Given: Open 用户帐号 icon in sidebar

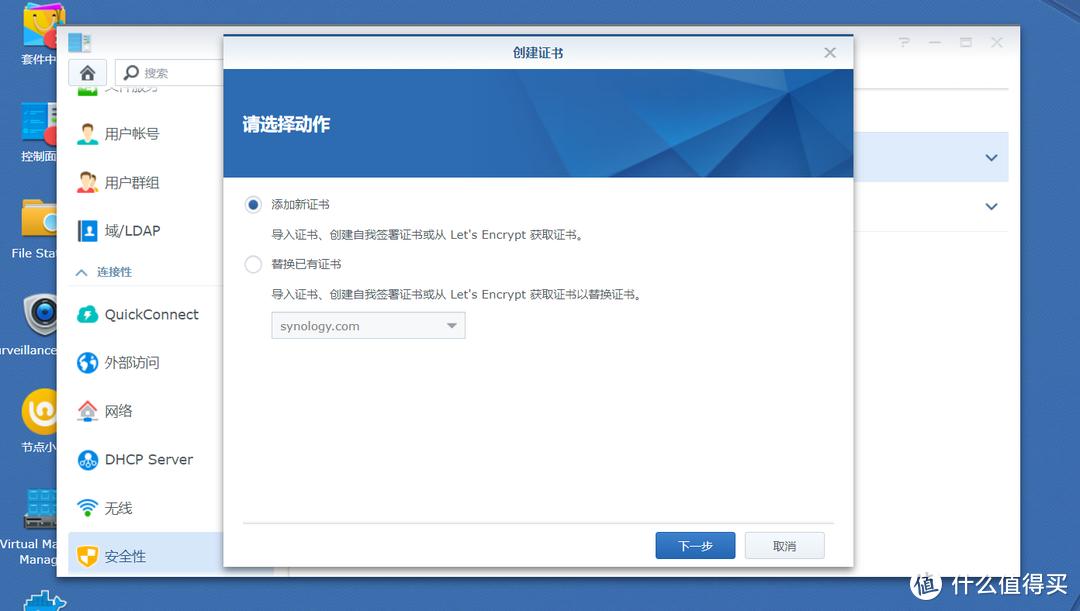Looking at the screenshot, I should 87,134.
